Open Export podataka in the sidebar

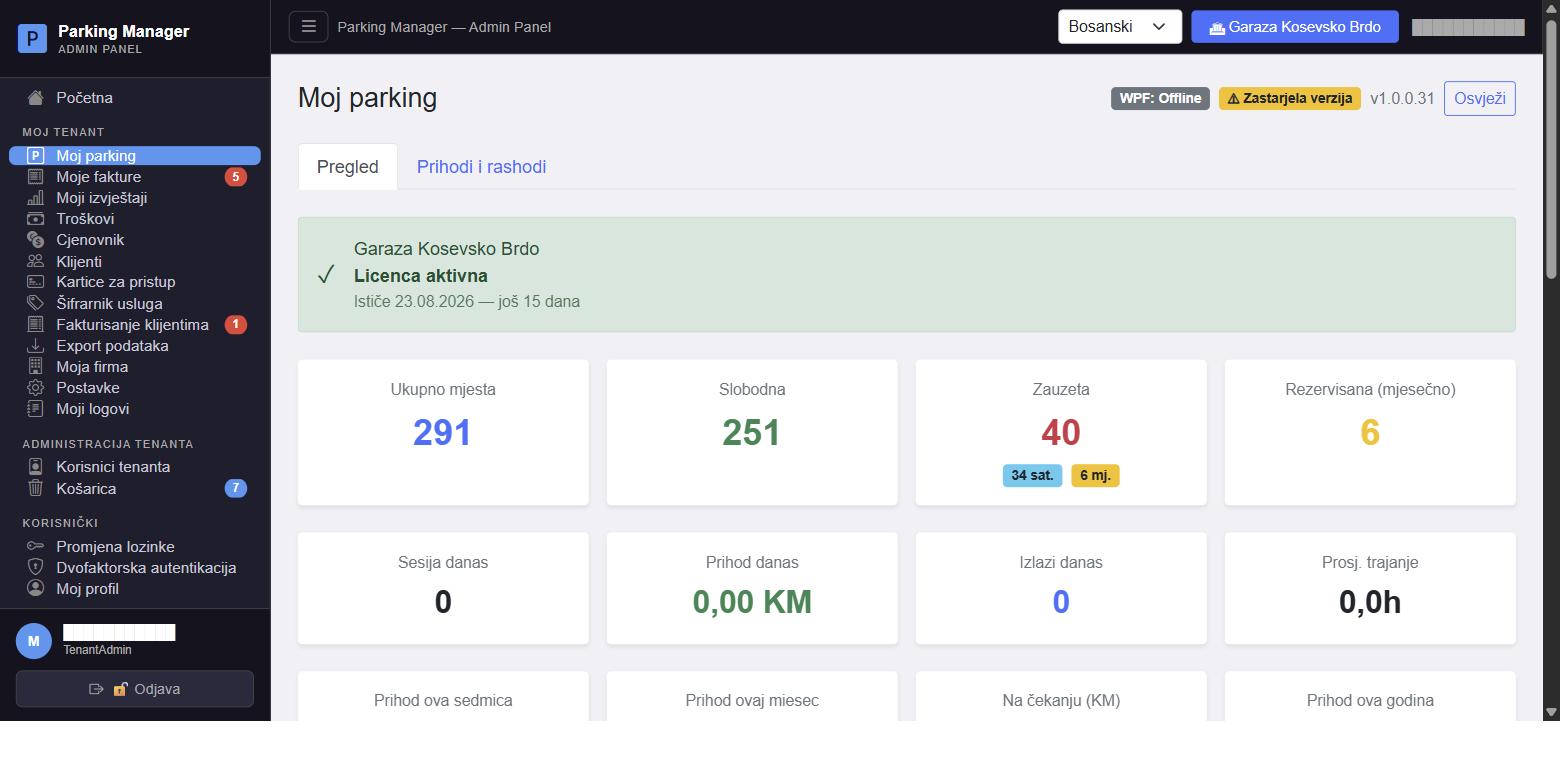(x=135, y=346)
